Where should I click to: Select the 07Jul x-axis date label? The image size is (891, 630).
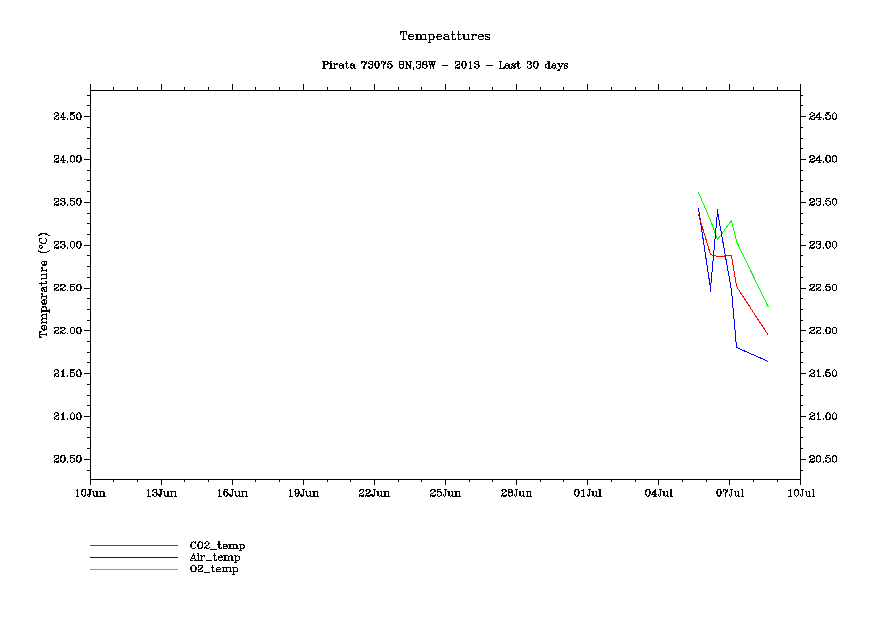click(729, 493)
